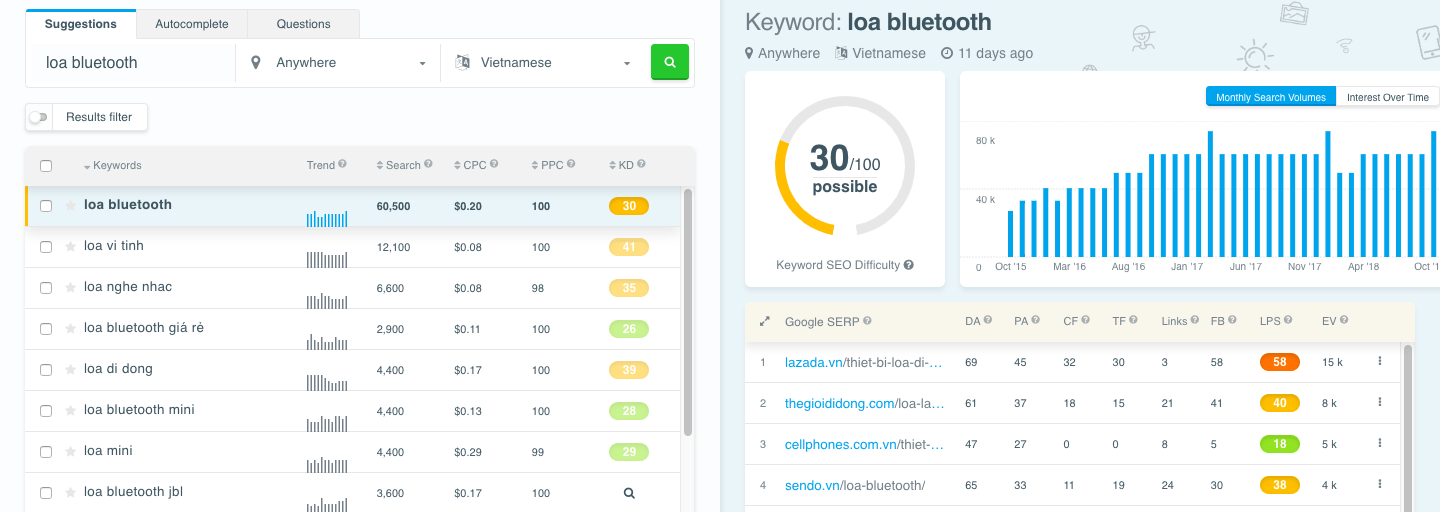Open the Anywhere location dropdown
This screenshot has width=1440, height=512.
click(x=338, y=62)
